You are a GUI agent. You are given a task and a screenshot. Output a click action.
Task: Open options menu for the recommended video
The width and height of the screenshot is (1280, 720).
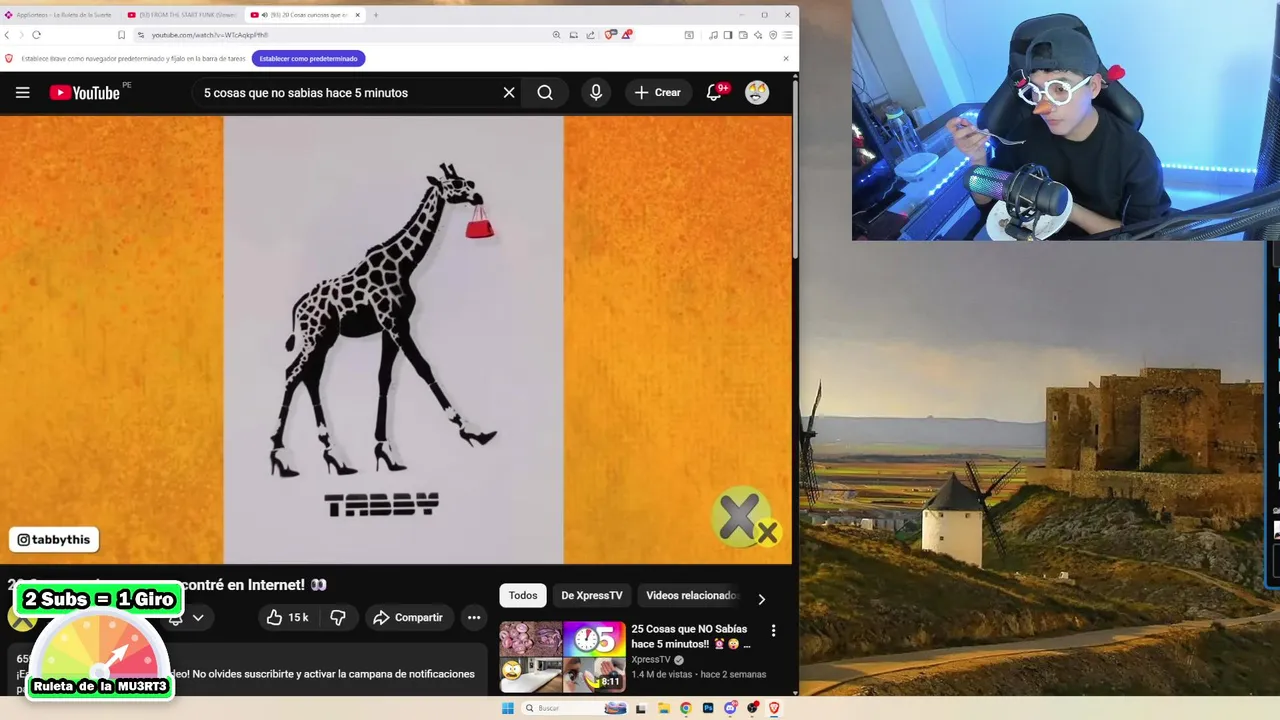(x=773, y=630)
